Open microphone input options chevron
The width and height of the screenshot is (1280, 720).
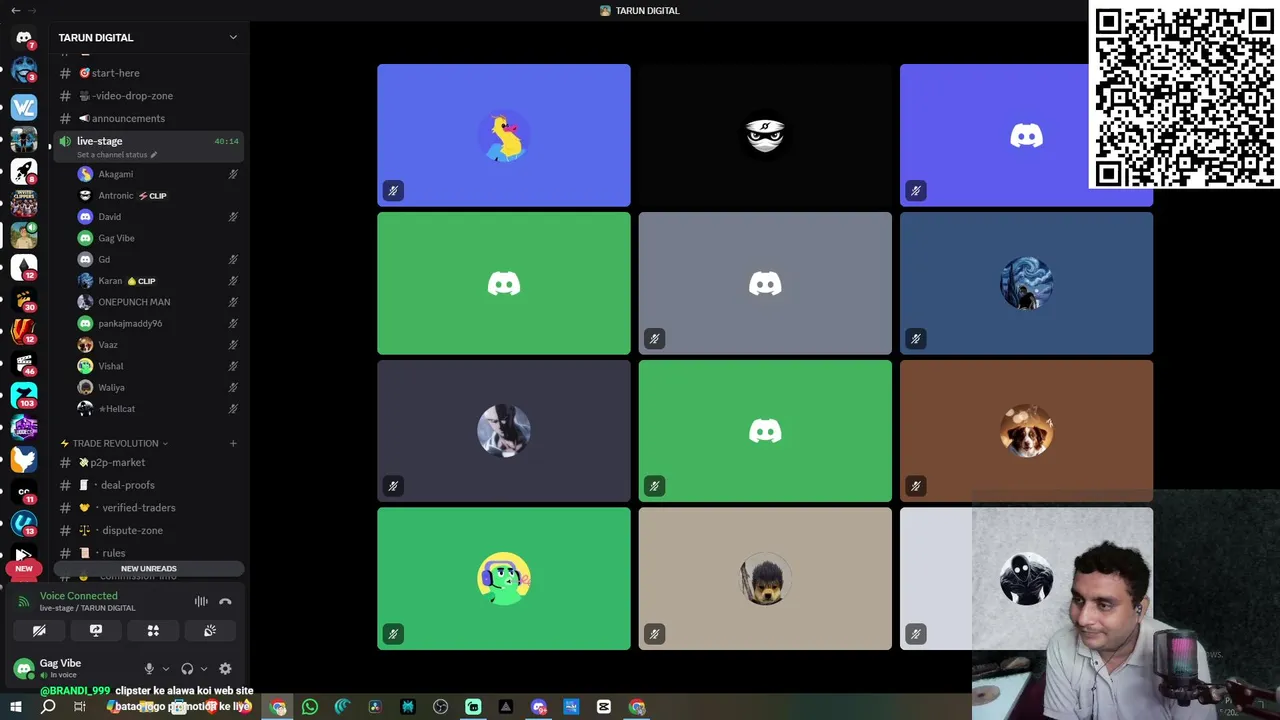[165, 669]
